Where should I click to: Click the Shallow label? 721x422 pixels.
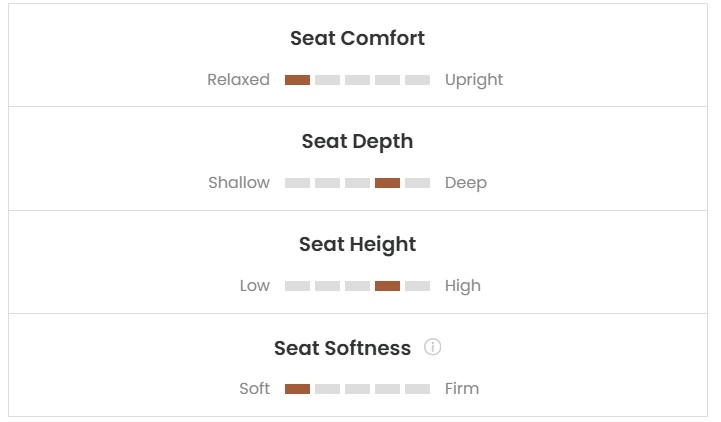coord(239,183)
